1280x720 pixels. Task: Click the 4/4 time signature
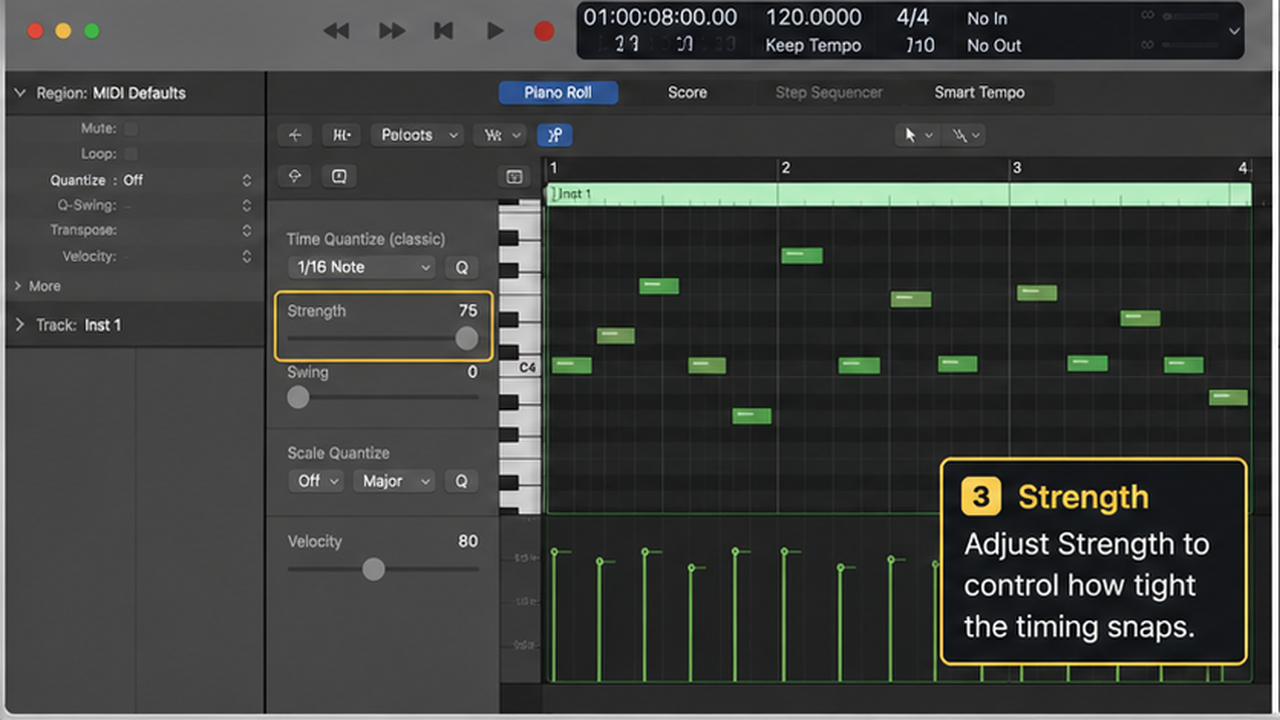[913, 18]
